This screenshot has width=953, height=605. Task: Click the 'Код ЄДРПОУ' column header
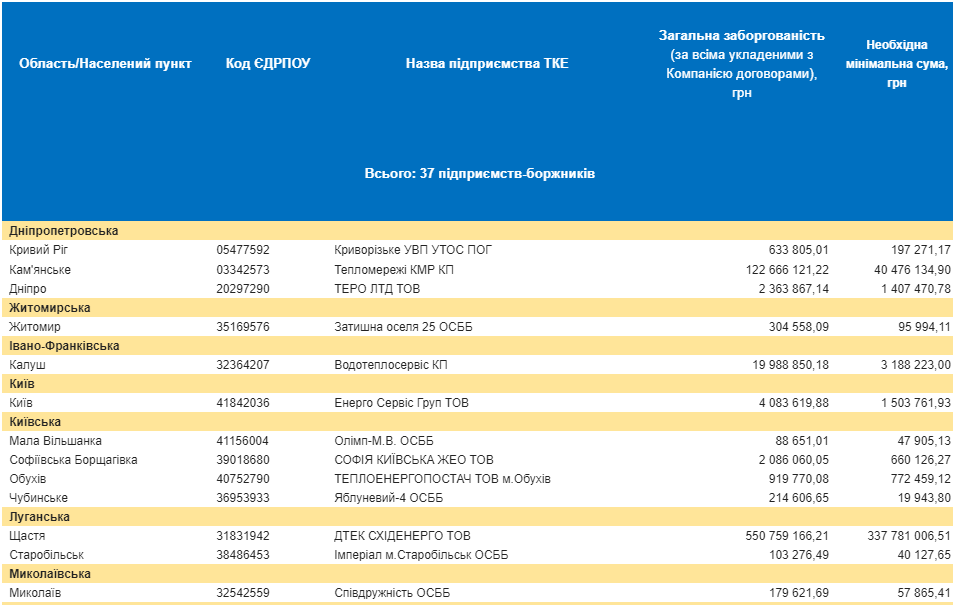268,63
